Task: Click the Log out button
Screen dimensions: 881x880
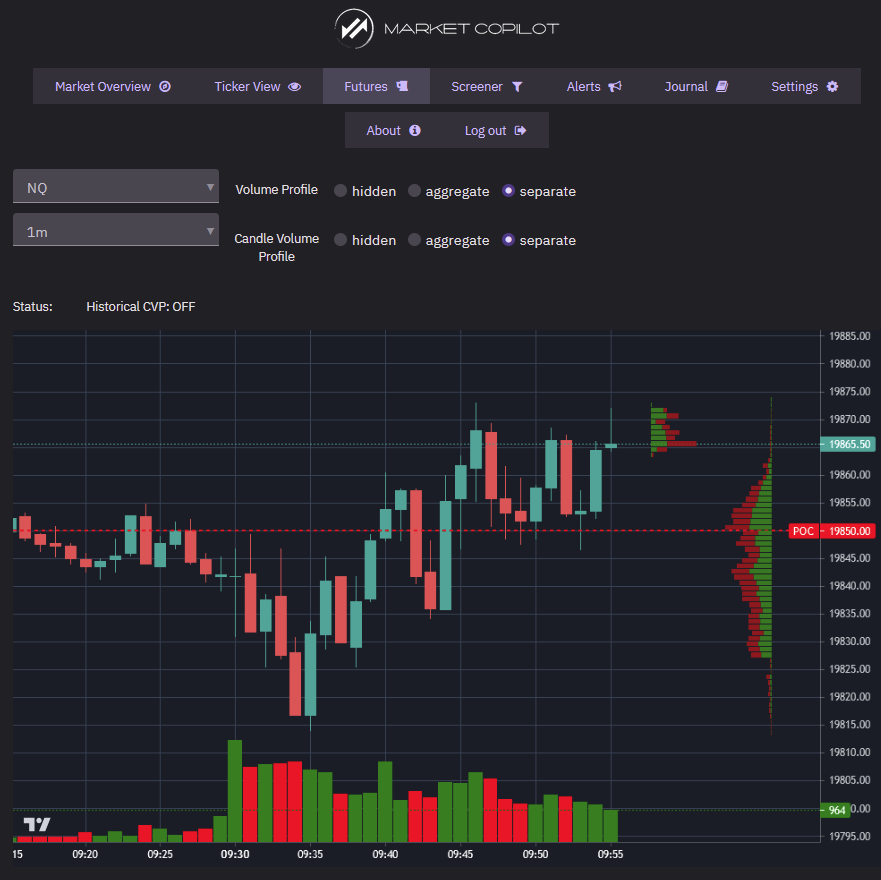Action: (x=496, y=130)
